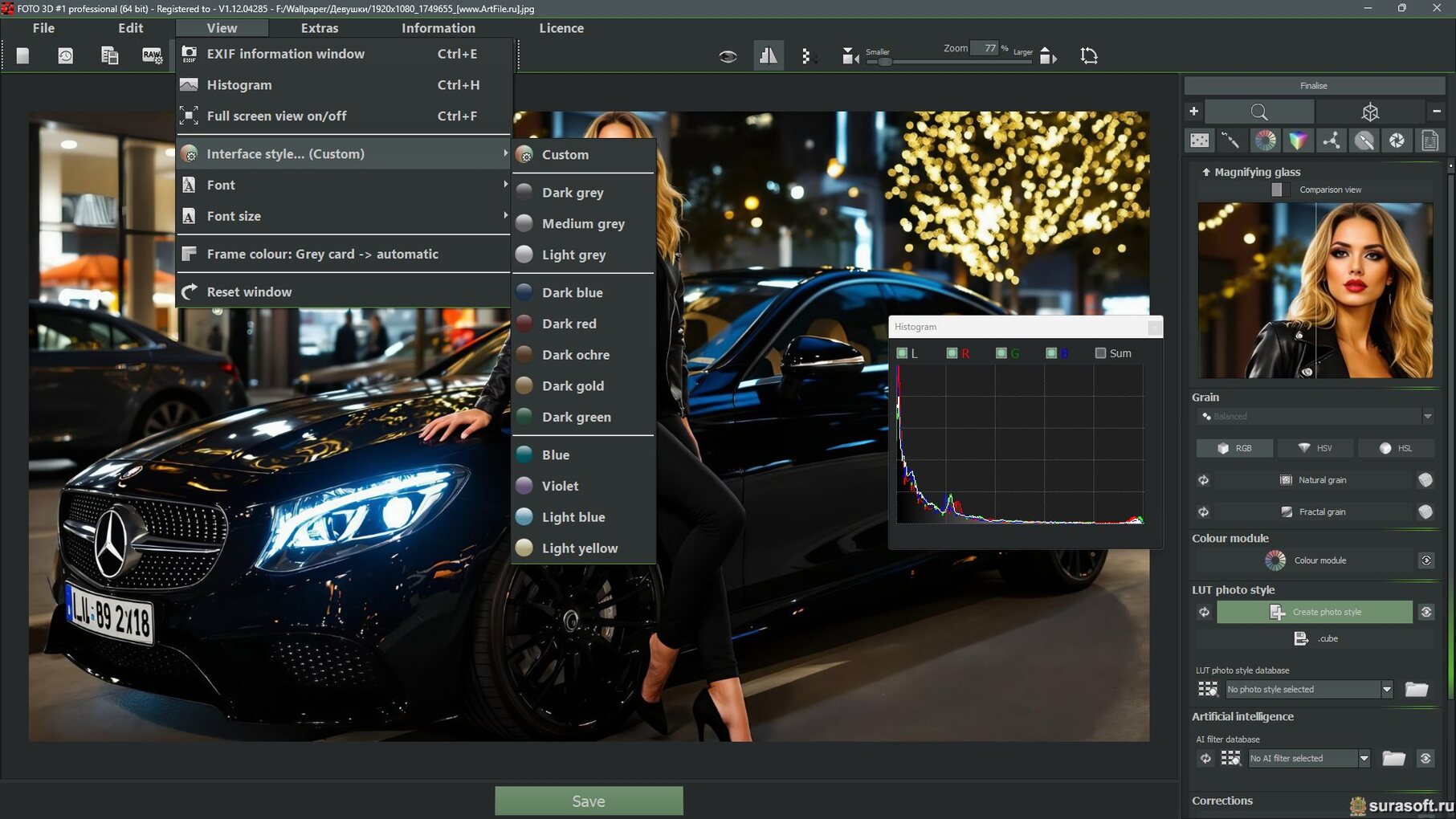The image size is (1456, 819).
Task: Click the RAW settings toolbar icon
Action: (x=152, y=55)
